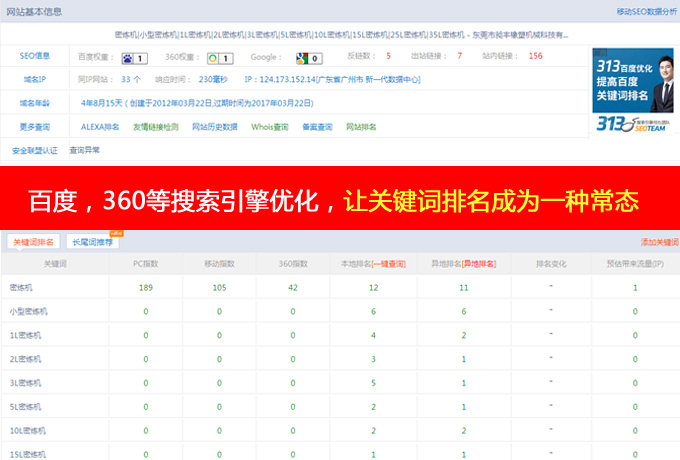This screenshot has width=680, height=460.
Task: Open the 友情链接检测 link
Action: click(156, 127)
